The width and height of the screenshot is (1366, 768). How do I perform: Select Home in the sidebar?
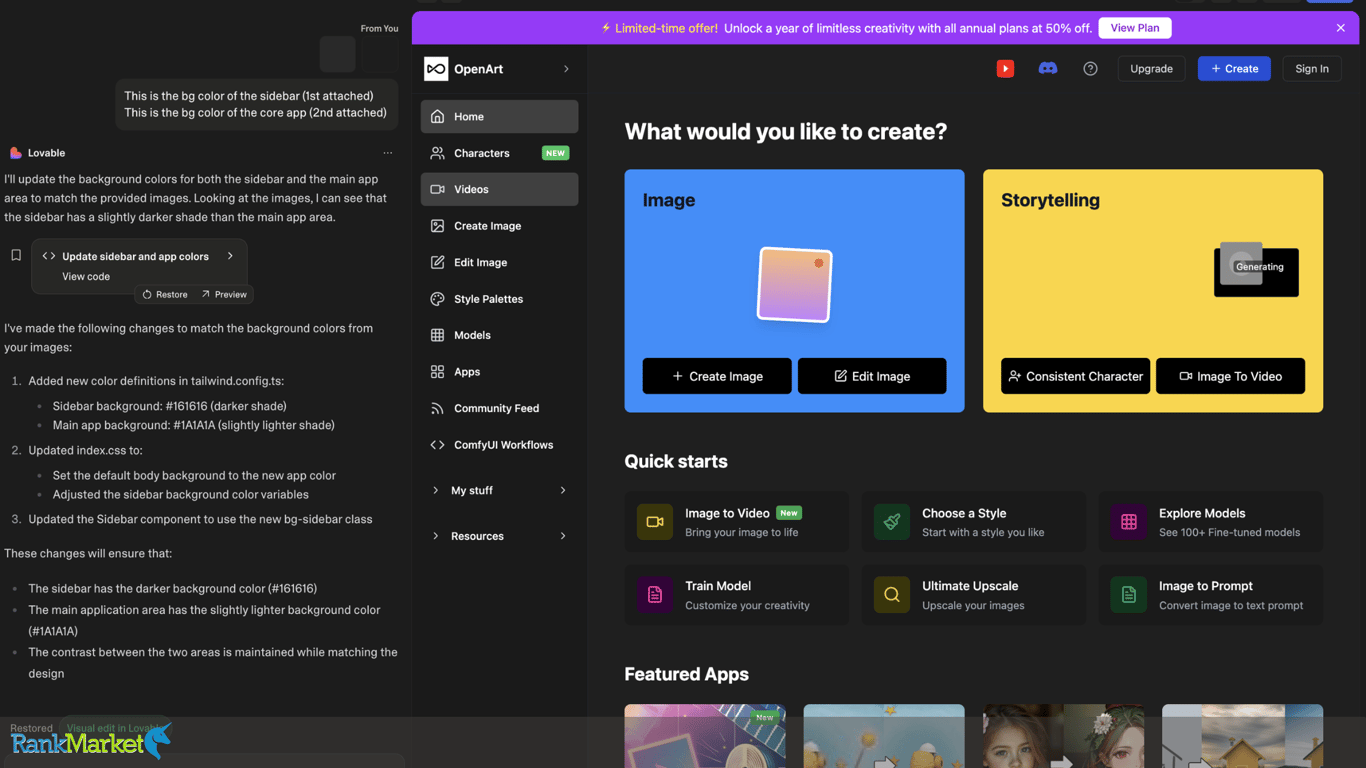pyautogui.click(x=499, y=116)
